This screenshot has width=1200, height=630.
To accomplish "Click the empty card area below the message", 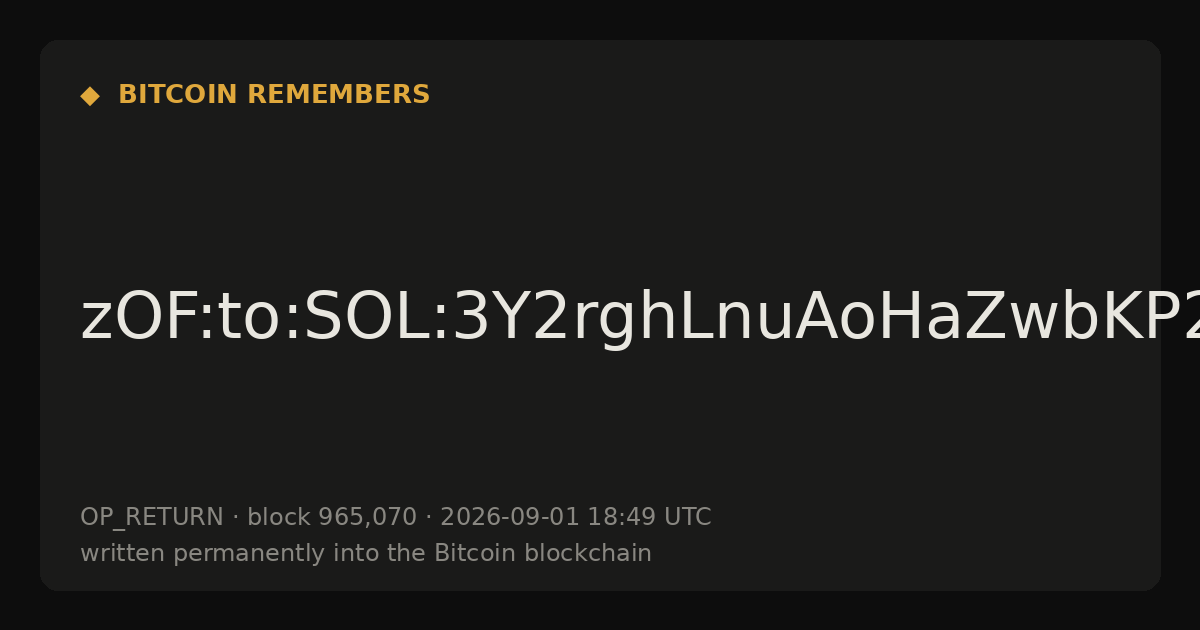I will tap(600, 430).
